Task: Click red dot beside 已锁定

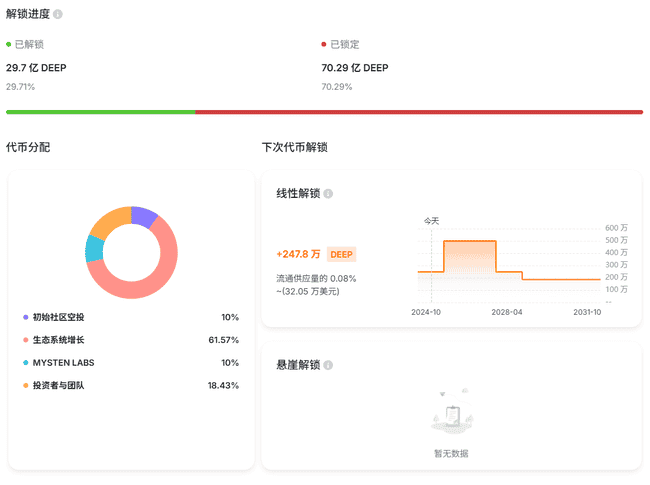Action: click(324, 45)
